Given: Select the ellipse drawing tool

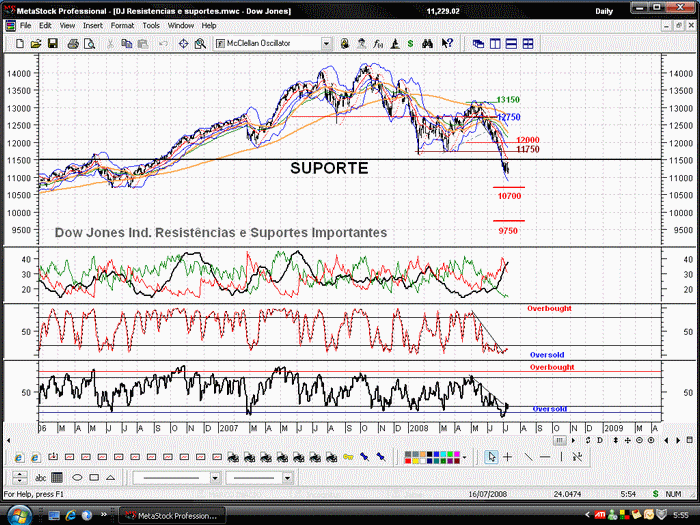Looking at the screenshot, I should coord(77,478).
